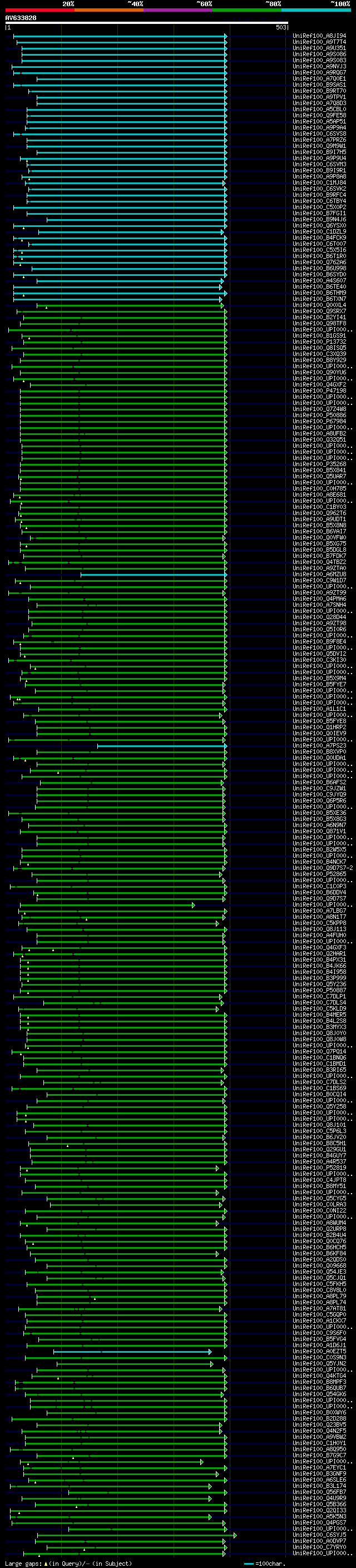Screen dimensions: 356x1568
Task: Select hit UniRef100_B4FCK9
Action: (x=319, y=238)
